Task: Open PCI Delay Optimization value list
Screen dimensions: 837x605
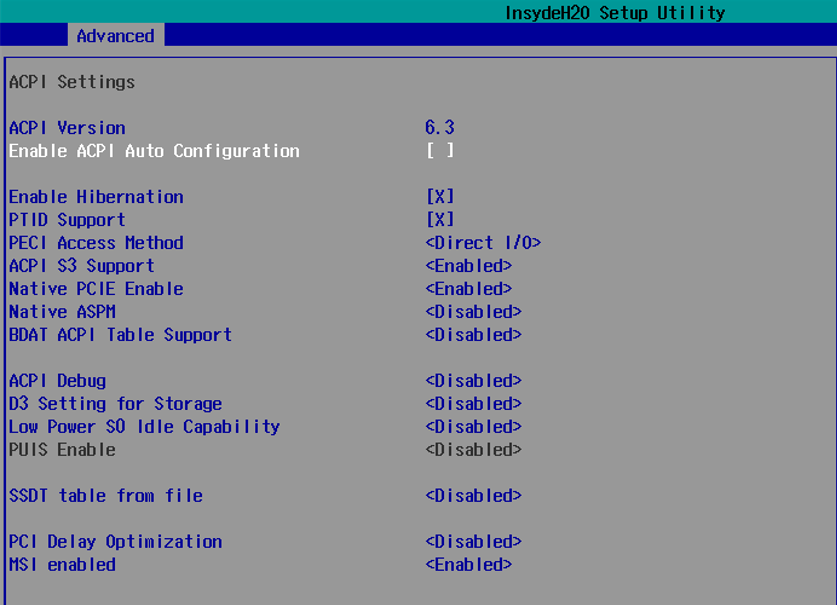Action: pyautogui.click(x=473, y=541)
